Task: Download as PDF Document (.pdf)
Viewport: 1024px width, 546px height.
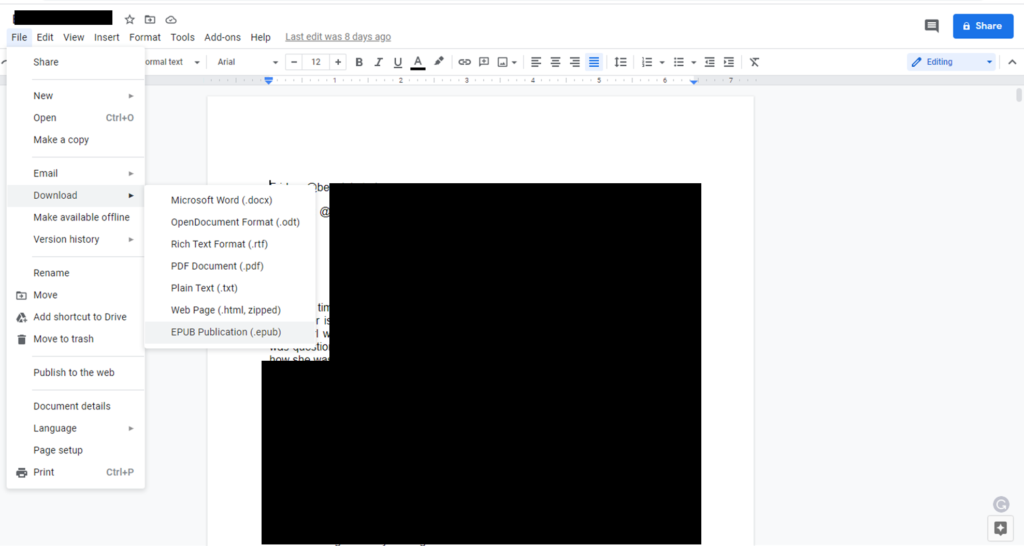Action: 230,266
